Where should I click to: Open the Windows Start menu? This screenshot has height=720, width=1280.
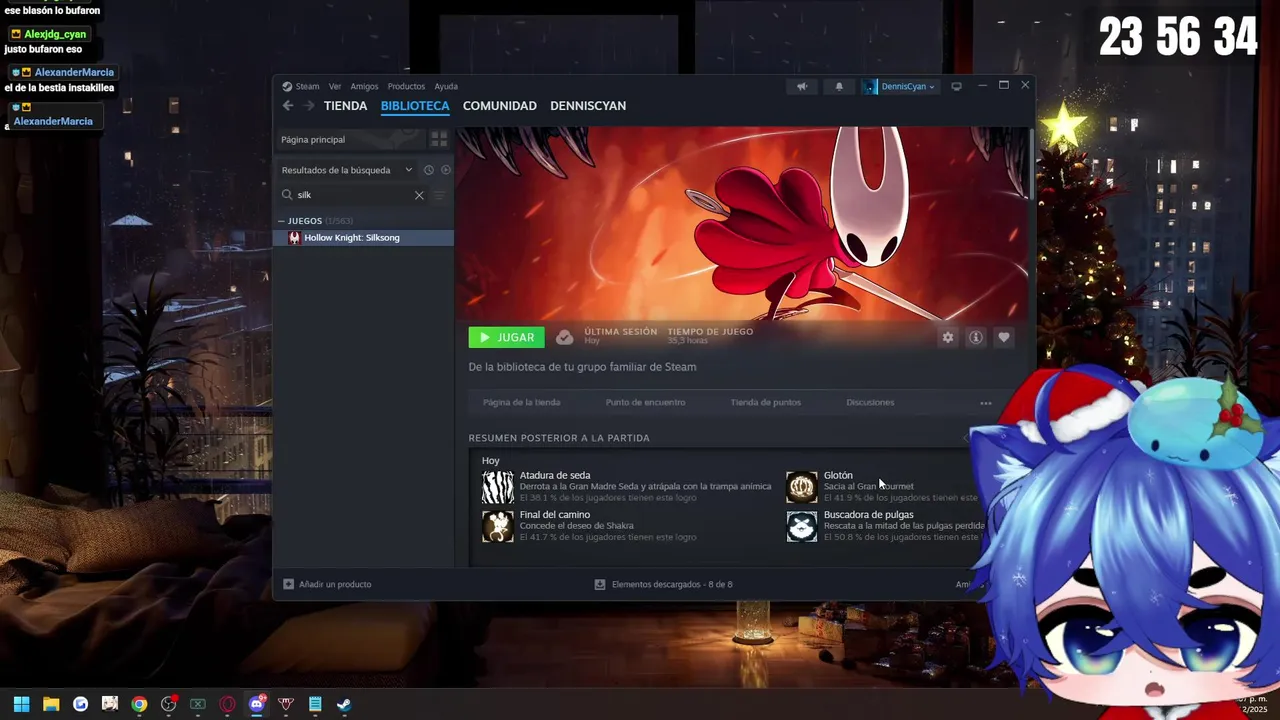point(21,704)
